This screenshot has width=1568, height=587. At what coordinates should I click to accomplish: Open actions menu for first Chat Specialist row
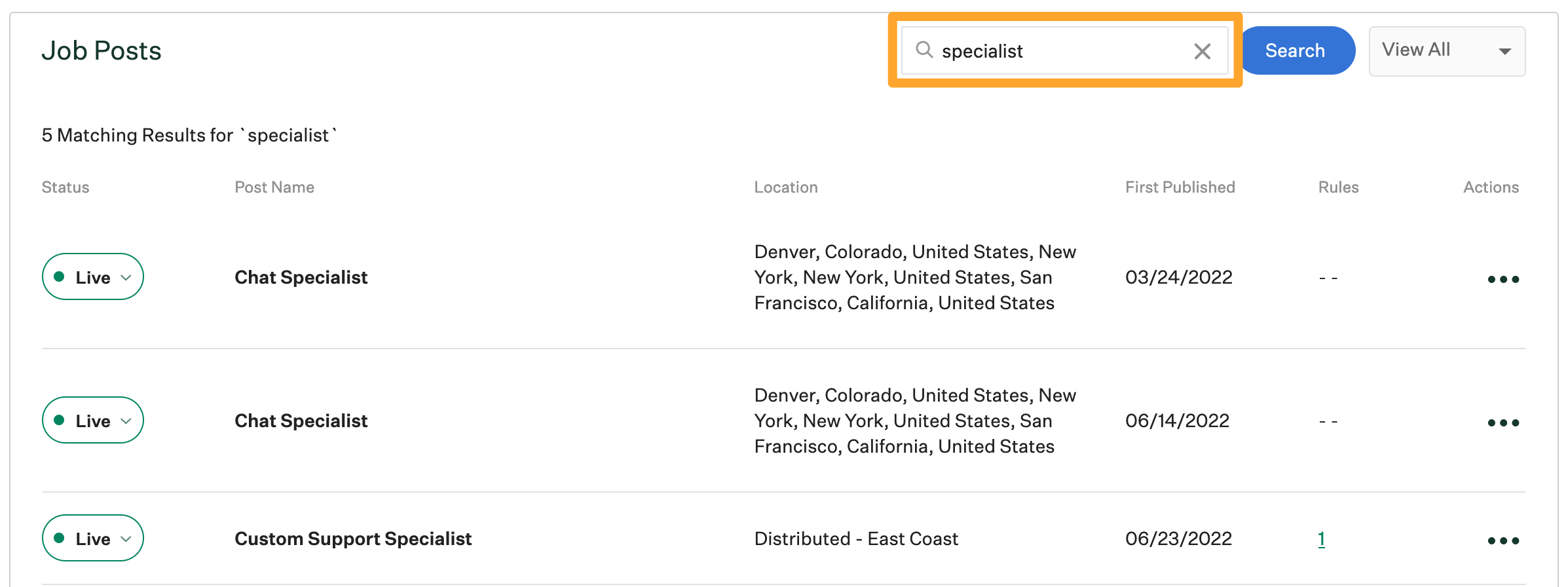(x=1503, y=278)
